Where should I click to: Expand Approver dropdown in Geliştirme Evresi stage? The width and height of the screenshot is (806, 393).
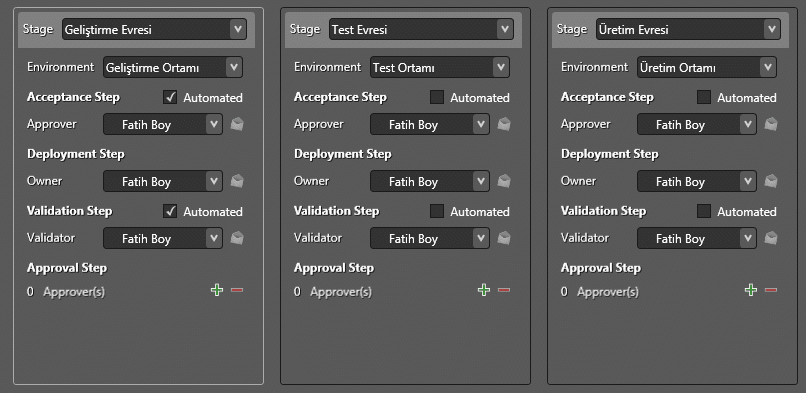coord(163,124)
